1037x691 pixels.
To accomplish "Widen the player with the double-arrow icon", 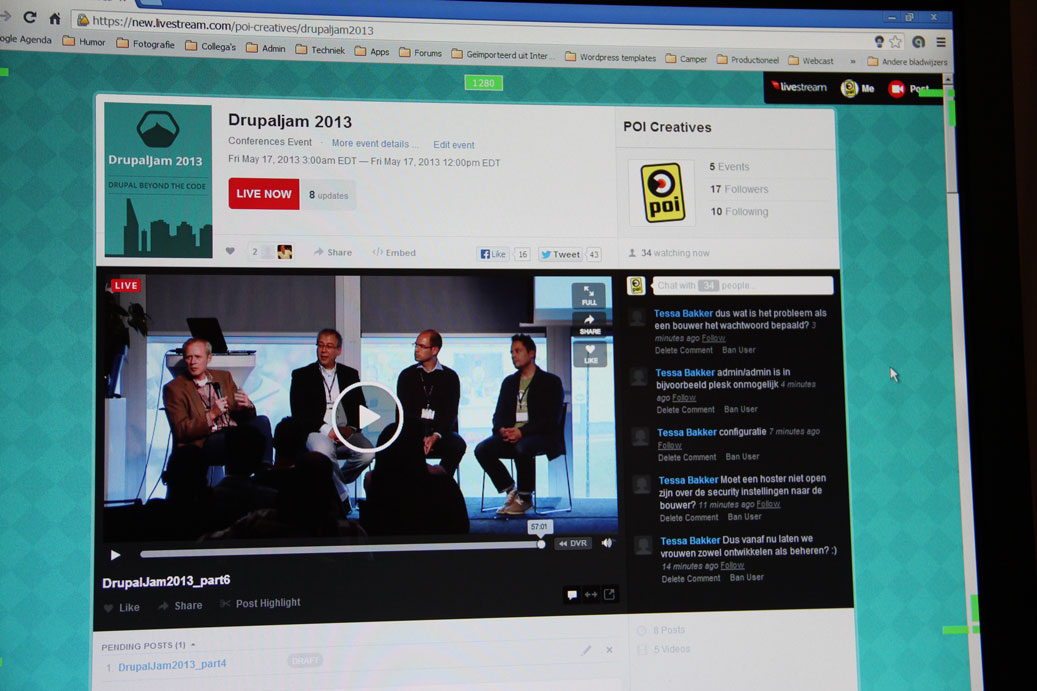I will pos(591,594).
